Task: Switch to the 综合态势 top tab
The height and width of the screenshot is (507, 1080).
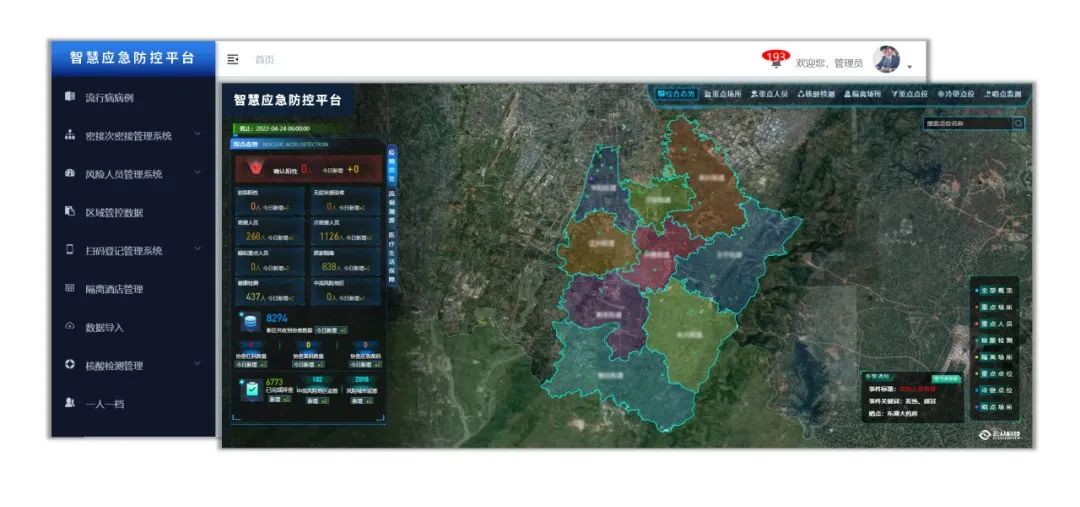Action: click(x=676, y=94)
